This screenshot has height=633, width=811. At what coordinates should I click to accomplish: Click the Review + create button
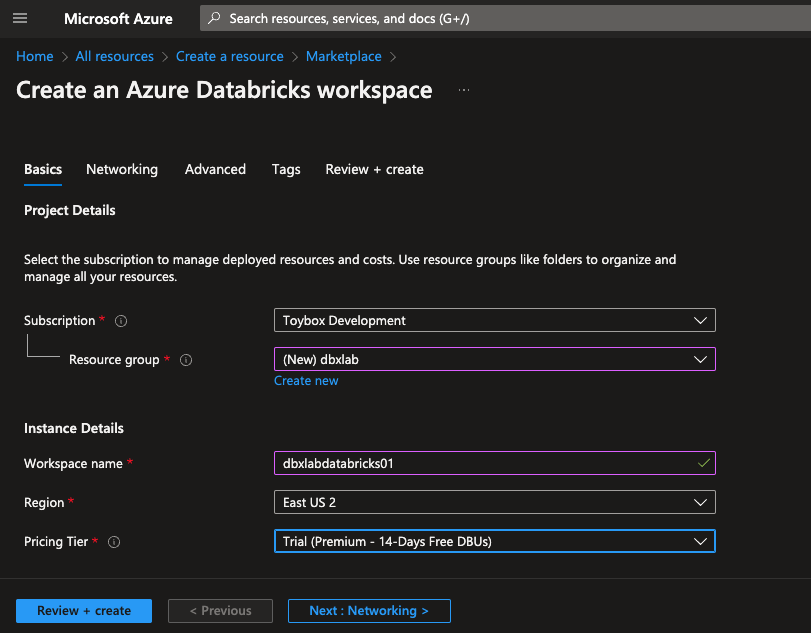click(x=84, y=611)
